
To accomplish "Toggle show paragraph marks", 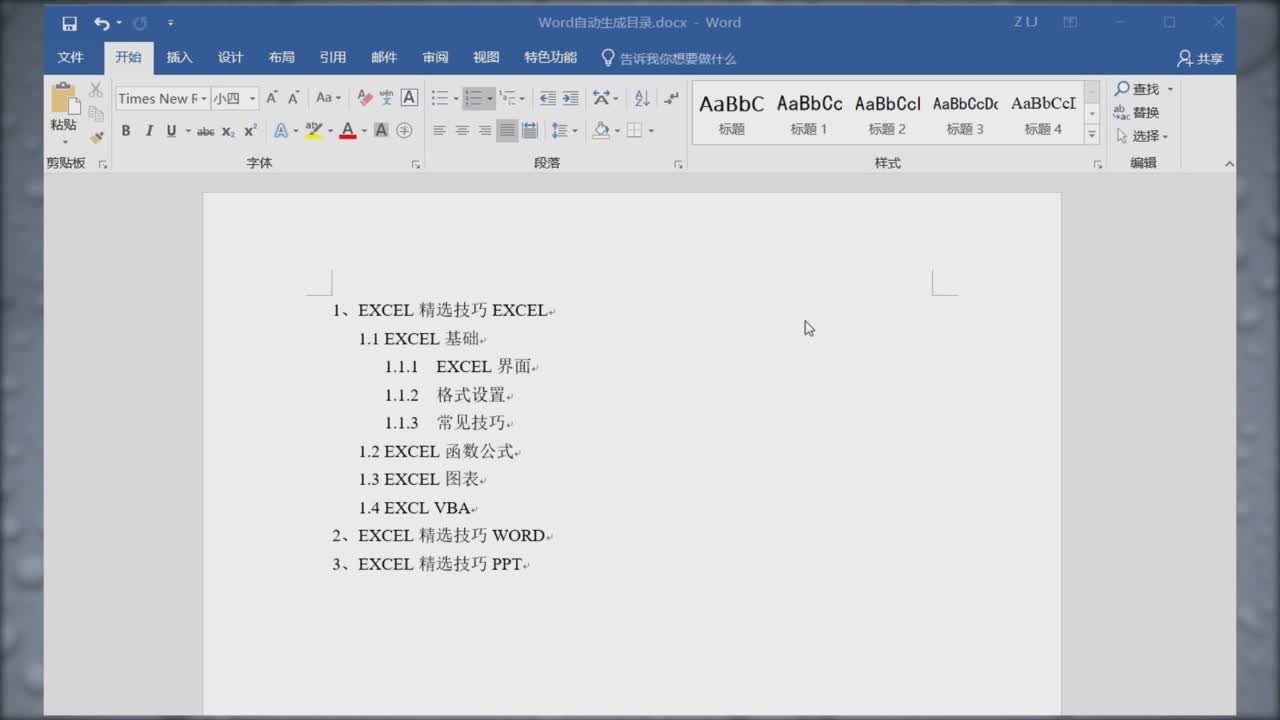I will click(x=672, y=98).
